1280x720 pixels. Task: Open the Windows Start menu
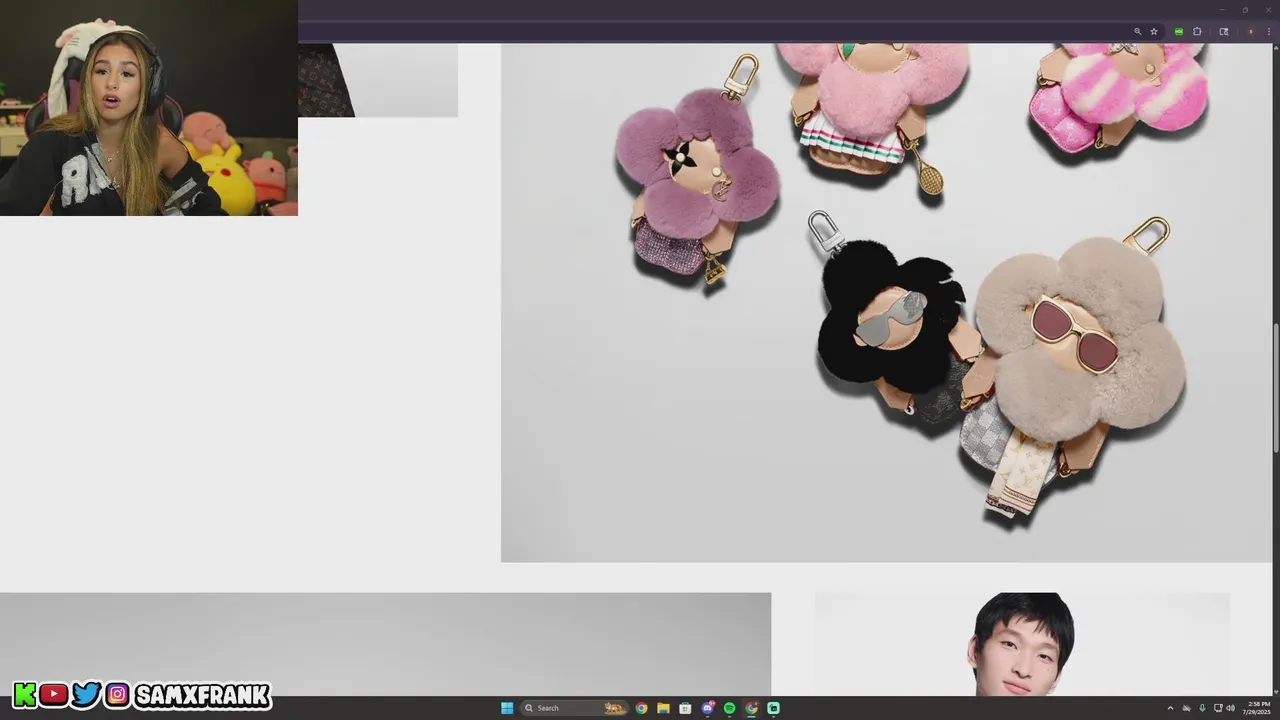coord(507,708)
